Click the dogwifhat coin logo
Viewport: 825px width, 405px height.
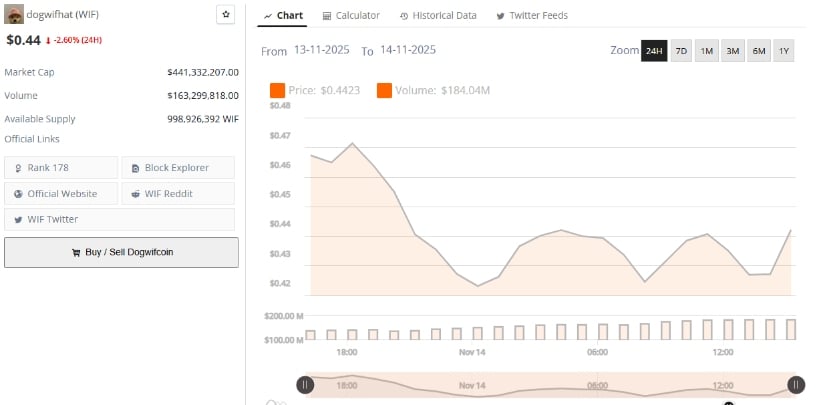14,15
